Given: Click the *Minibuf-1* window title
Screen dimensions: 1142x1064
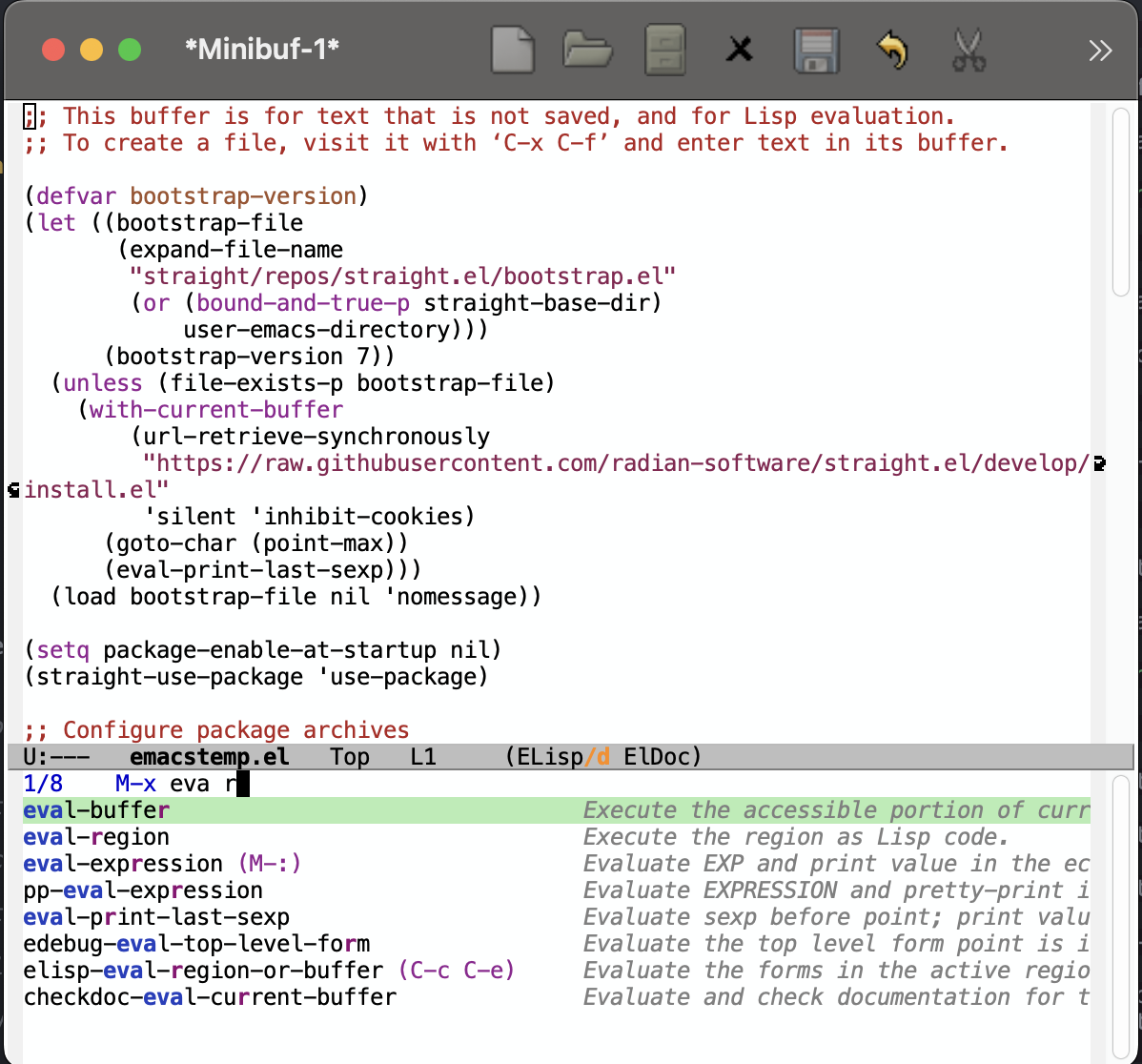Looking at the screenshot, I should tap(262, 50).
